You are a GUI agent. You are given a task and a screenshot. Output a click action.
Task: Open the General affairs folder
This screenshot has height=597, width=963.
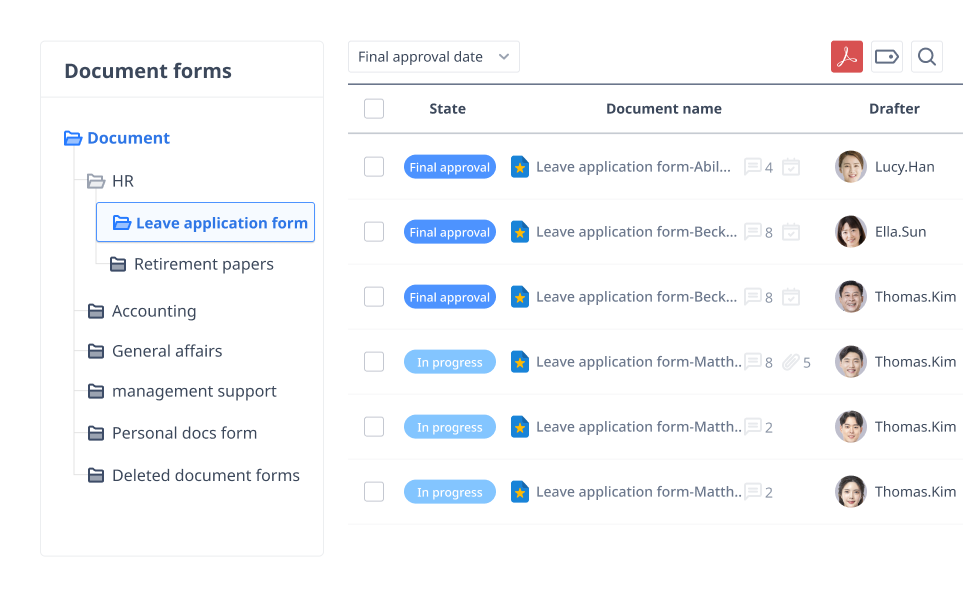point(166,351)
